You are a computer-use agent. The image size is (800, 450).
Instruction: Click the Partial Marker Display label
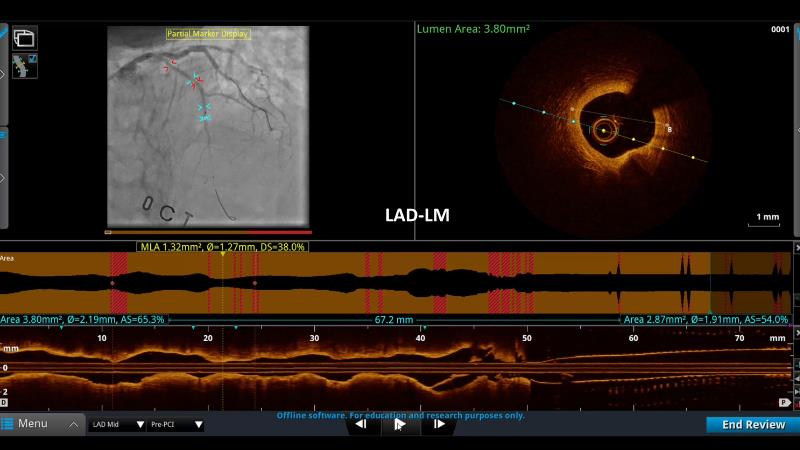pyautogui.click(x=207, y=34)
